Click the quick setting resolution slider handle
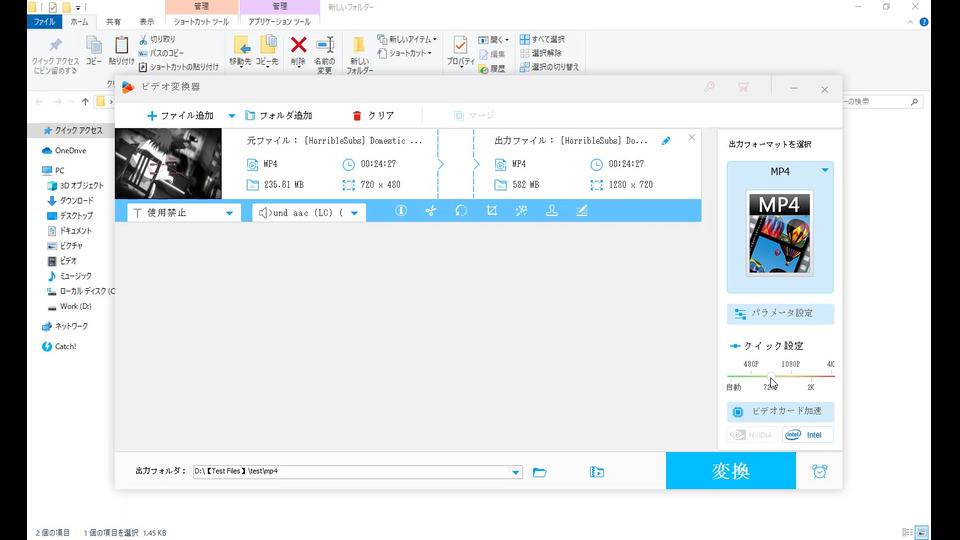This screenshot has width=960, height=540. (x=770, y=376)
